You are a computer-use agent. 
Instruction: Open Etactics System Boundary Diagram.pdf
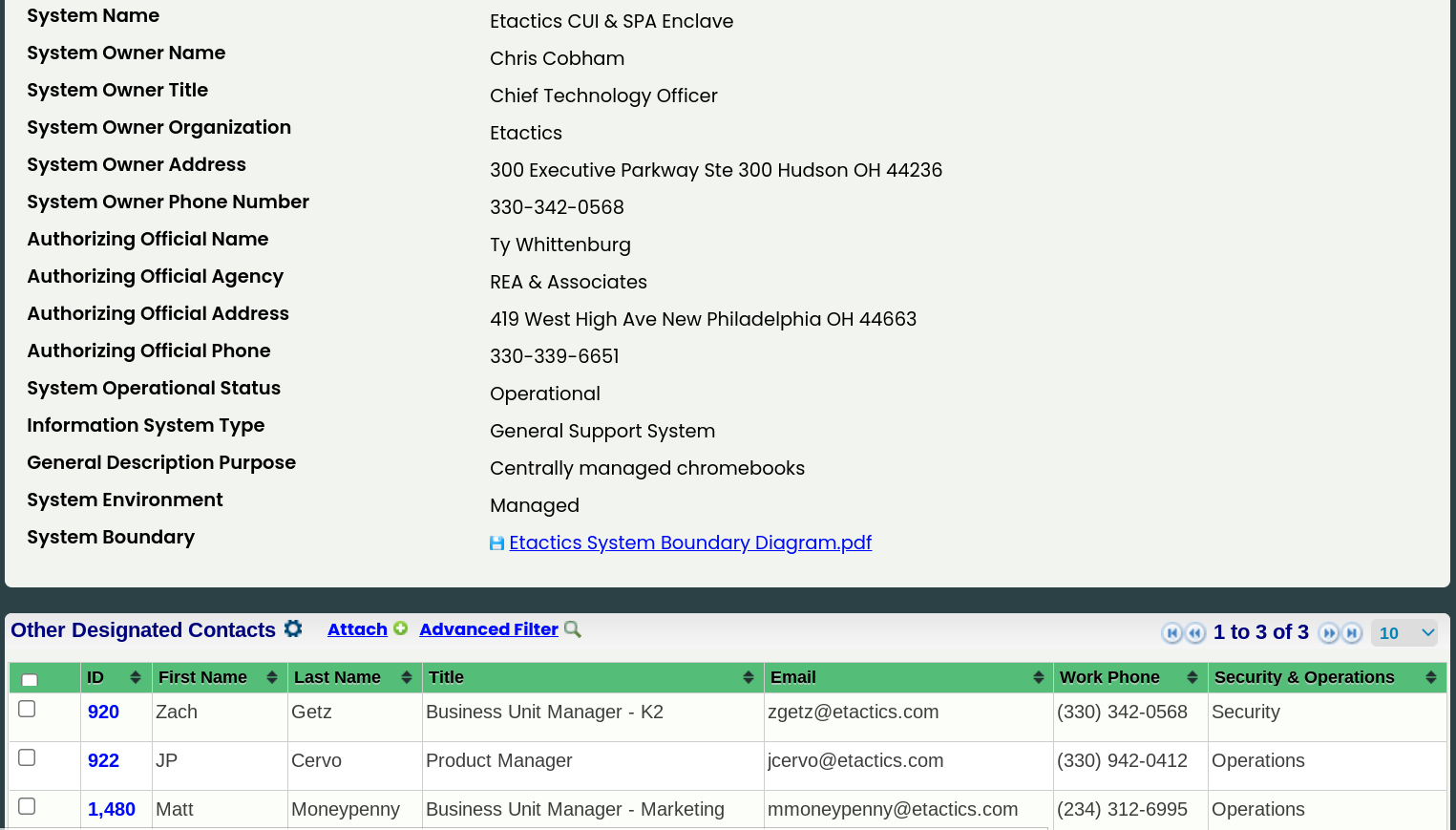click(690, 543)
